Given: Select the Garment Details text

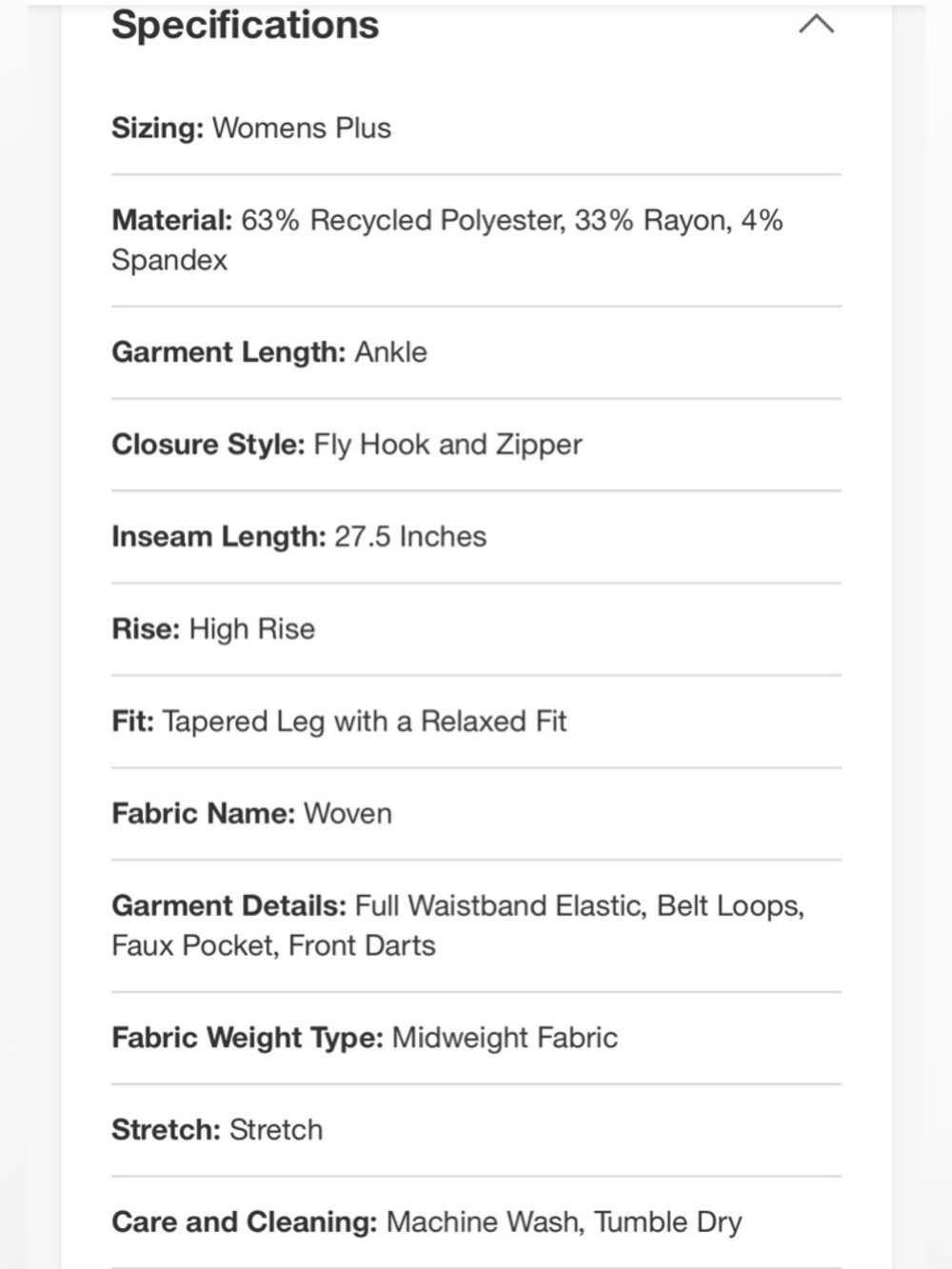Looking at the screenshot, I should pyautogui.click(x=458, y=925).
